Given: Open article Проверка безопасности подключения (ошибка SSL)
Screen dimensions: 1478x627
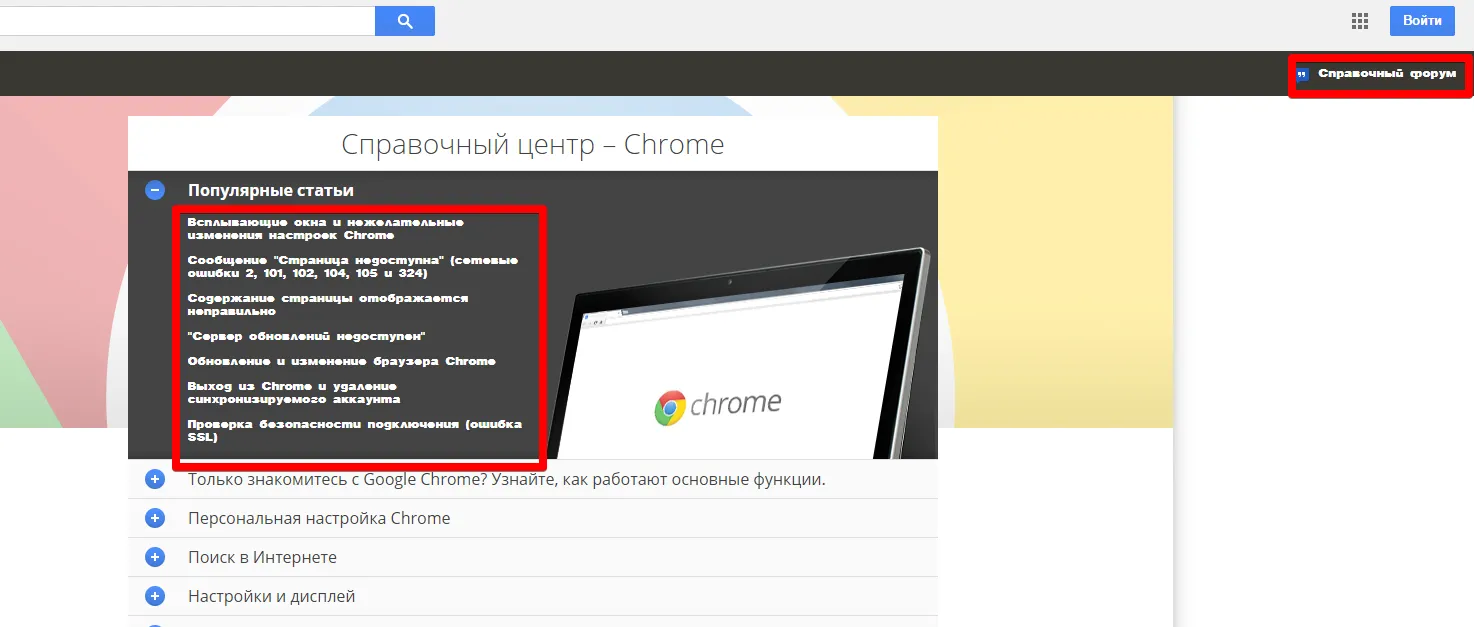Looking at the screenshot, I should click(x=355, y=431).
